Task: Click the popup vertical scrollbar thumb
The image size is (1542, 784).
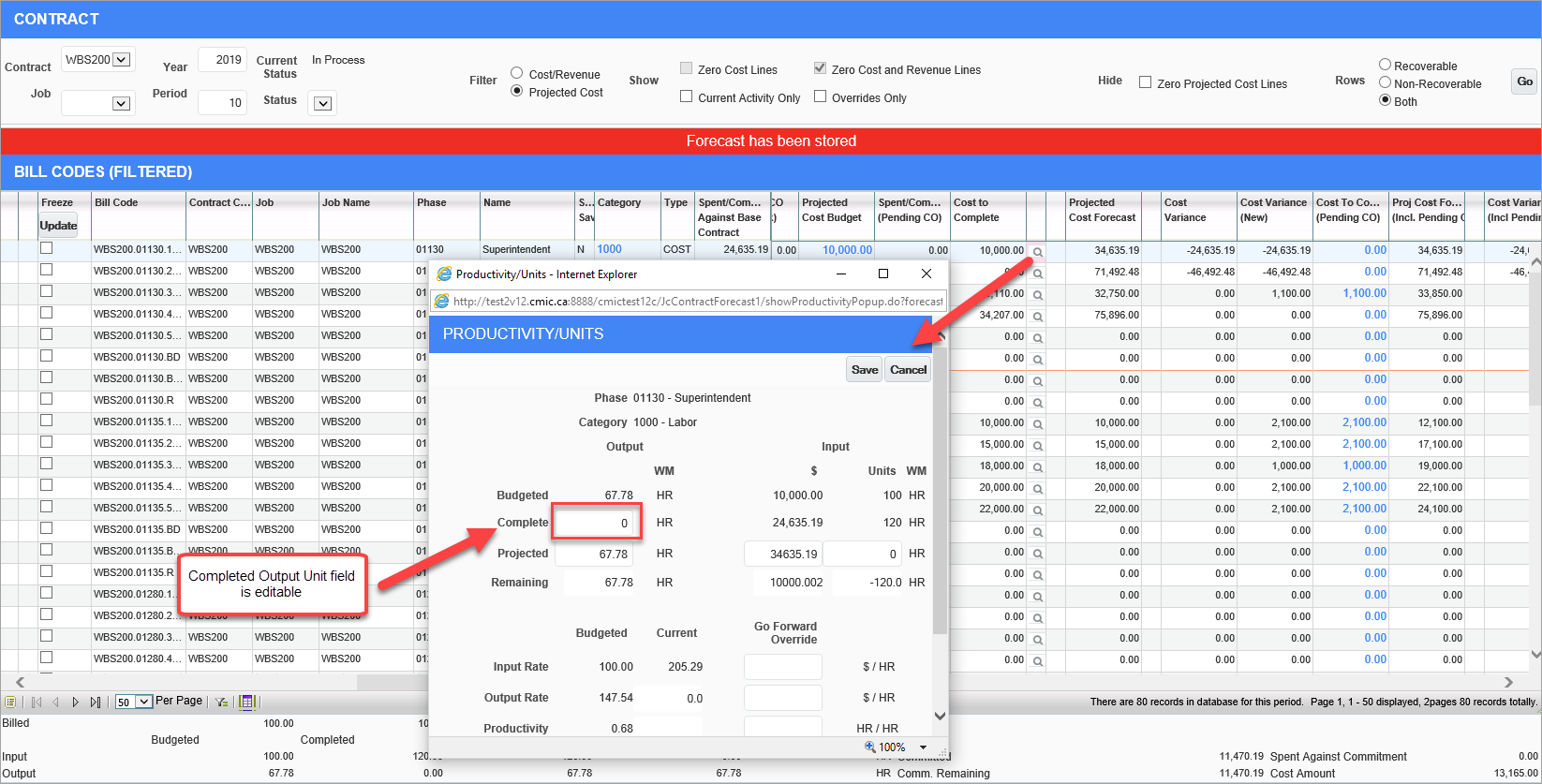Action: (940, 489)
